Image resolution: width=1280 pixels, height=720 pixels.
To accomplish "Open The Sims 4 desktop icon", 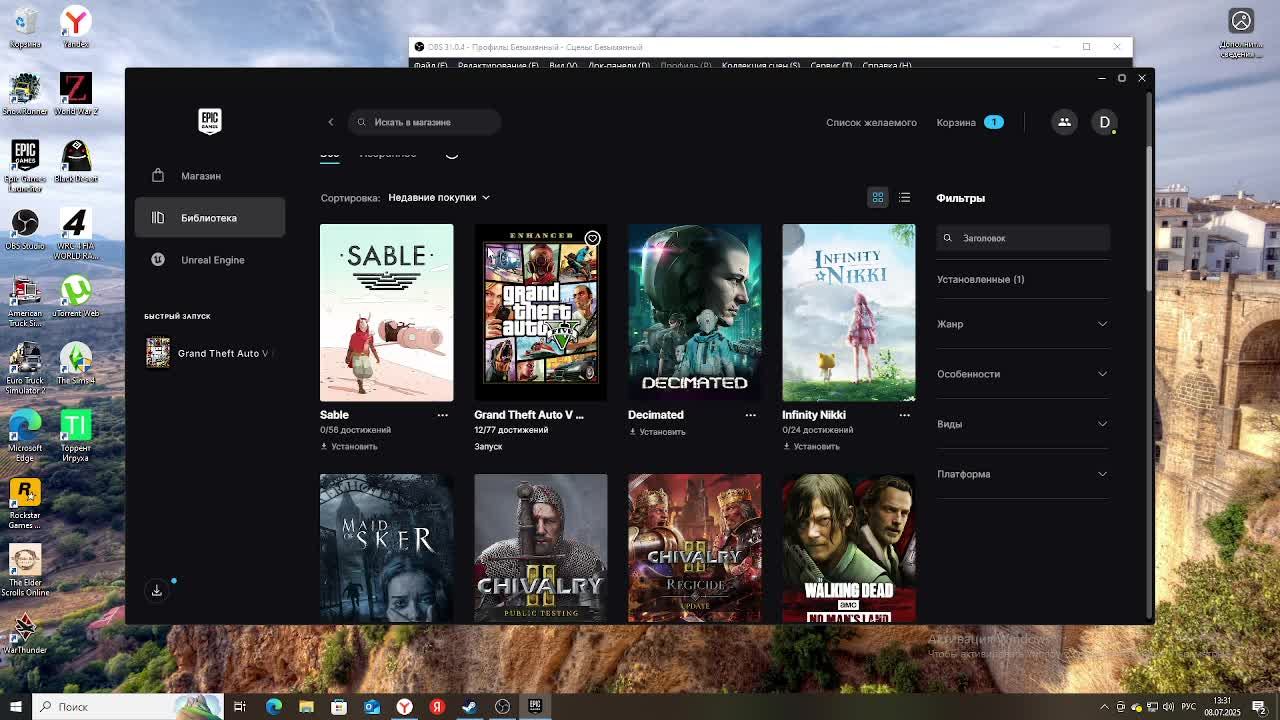I will click(x=75, y=363).
